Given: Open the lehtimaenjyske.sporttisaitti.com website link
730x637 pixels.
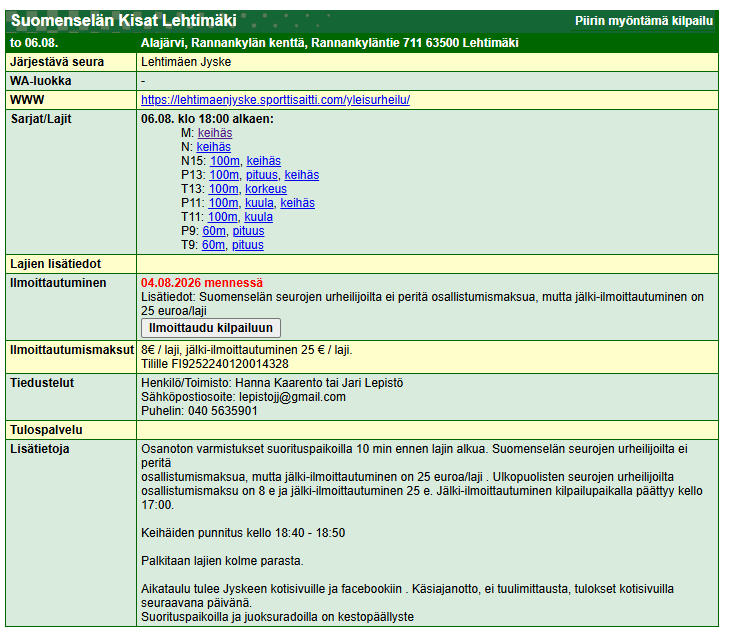Looking at the screenshot, I should (275, 100).
